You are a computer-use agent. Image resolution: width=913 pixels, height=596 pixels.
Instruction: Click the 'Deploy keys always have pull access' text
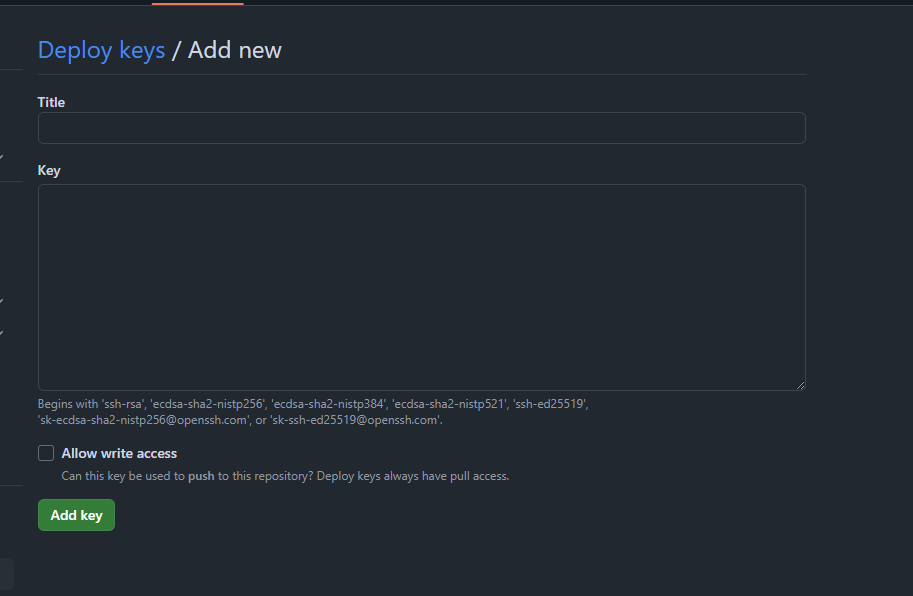pyautogui.click(x=413, y=476)
